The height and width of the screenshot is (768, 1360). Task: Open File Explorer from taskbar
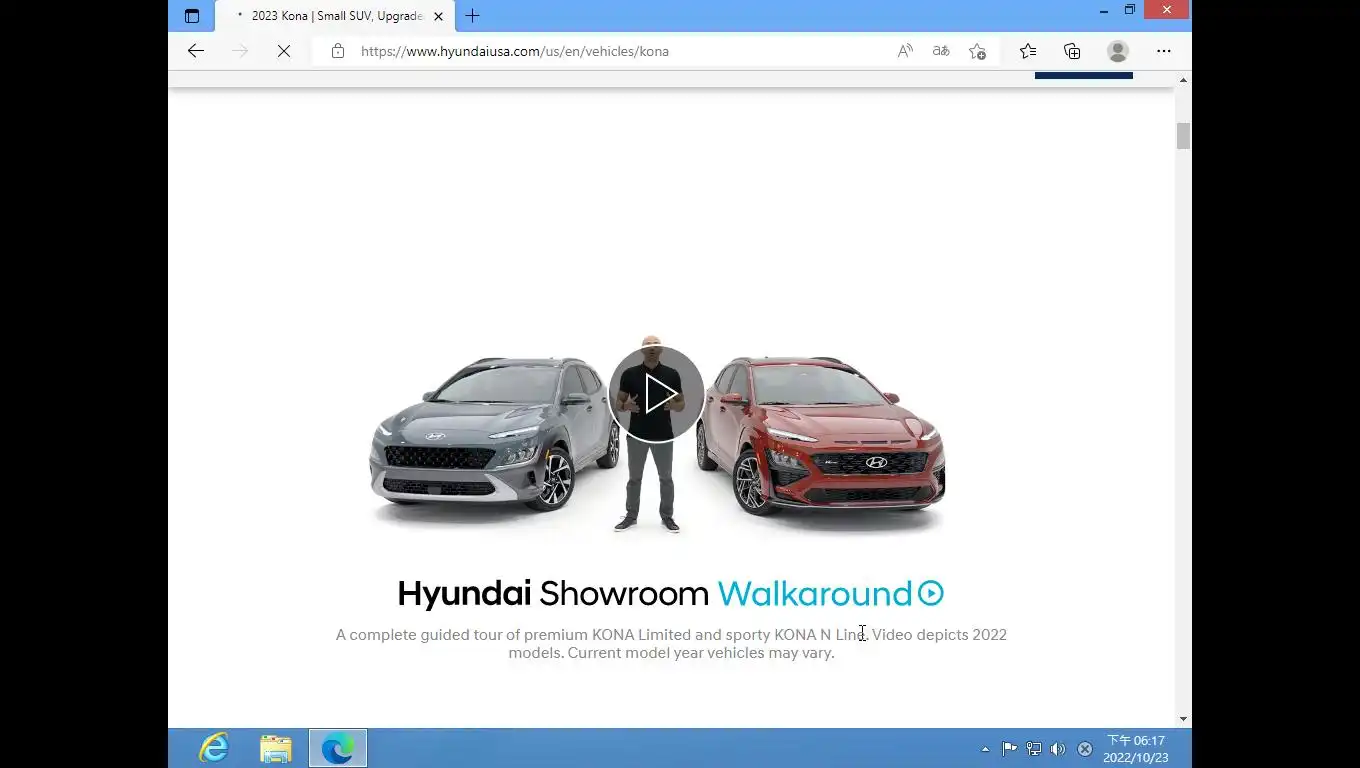click(276, 748)
